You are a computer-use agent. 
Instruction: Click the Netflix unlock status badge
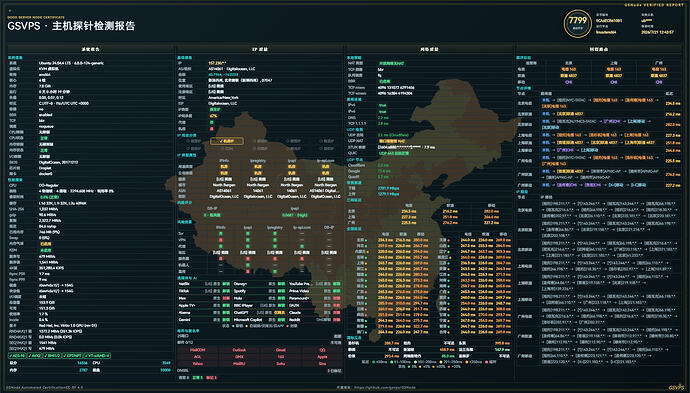(x=226, y=284)
